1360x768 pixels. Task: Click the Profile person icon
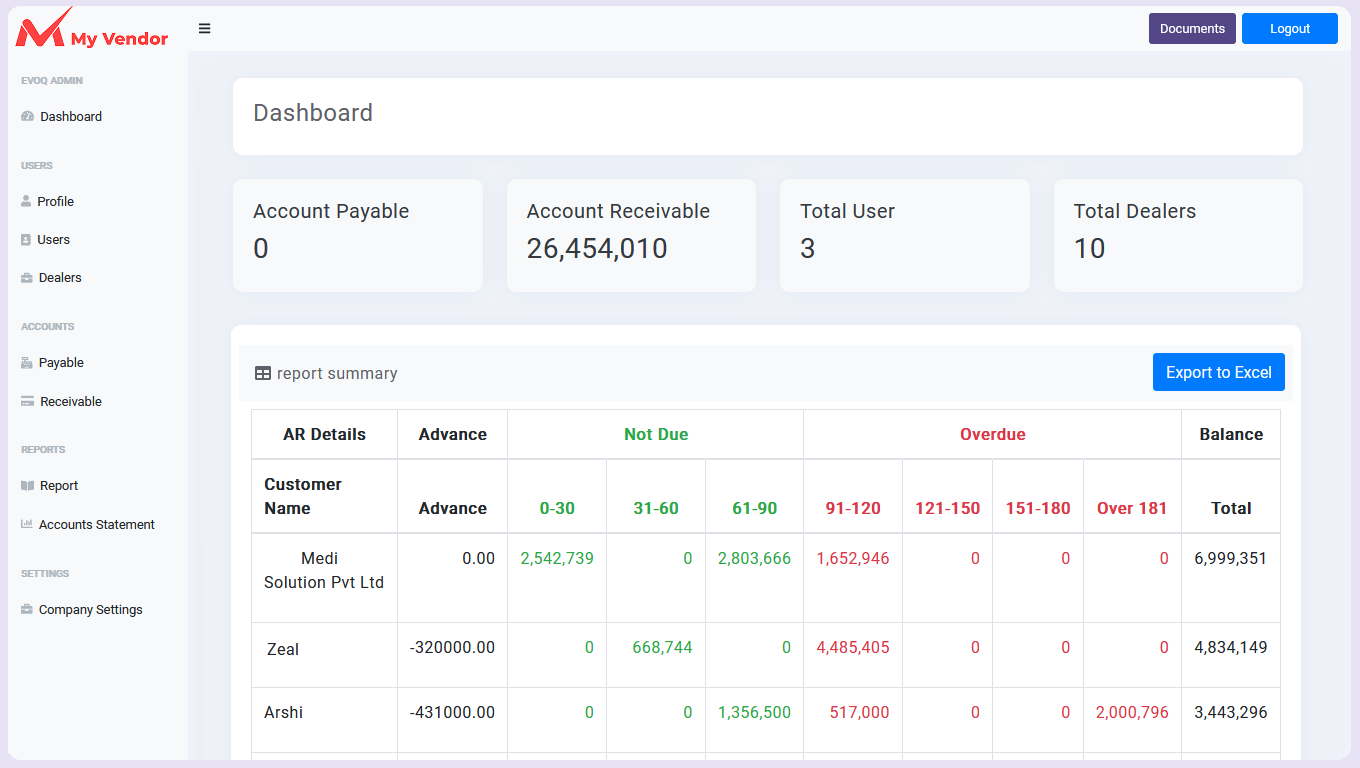coord(26,202)
